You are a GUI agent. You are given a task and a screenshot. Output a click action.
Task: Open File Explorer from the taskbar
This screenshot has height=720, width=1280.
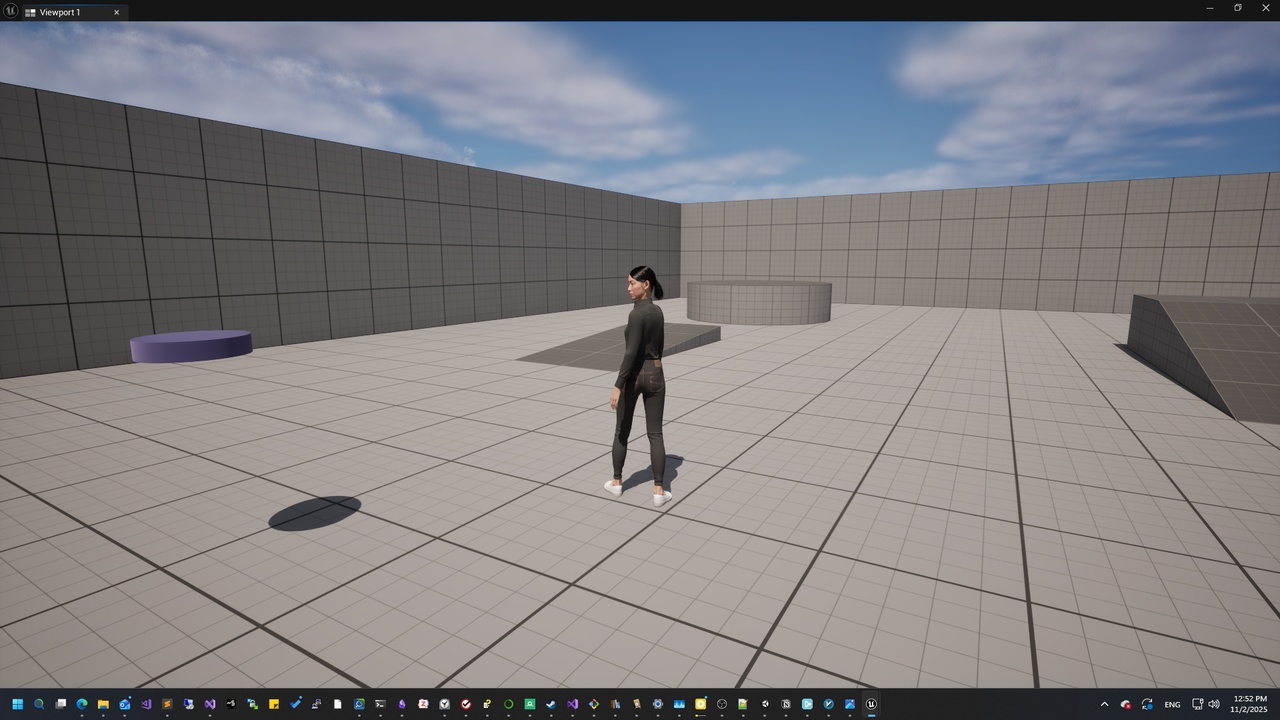click(x=103, y=704)
